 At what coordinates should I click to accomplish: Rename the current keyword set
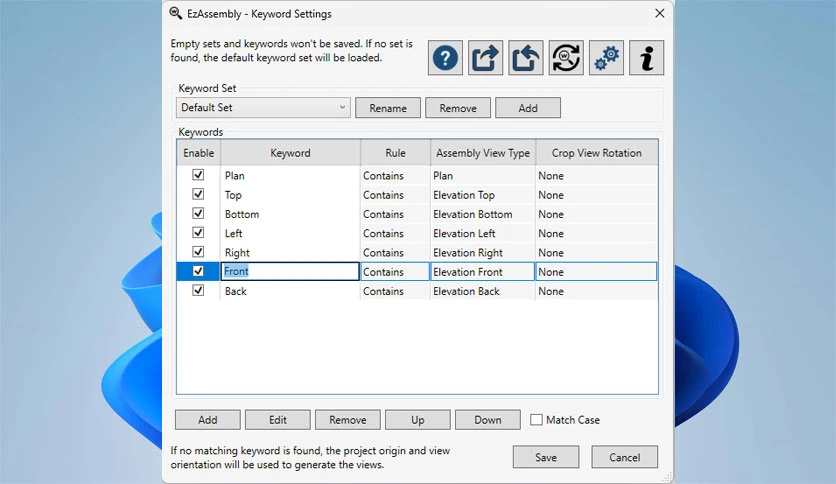388,108
